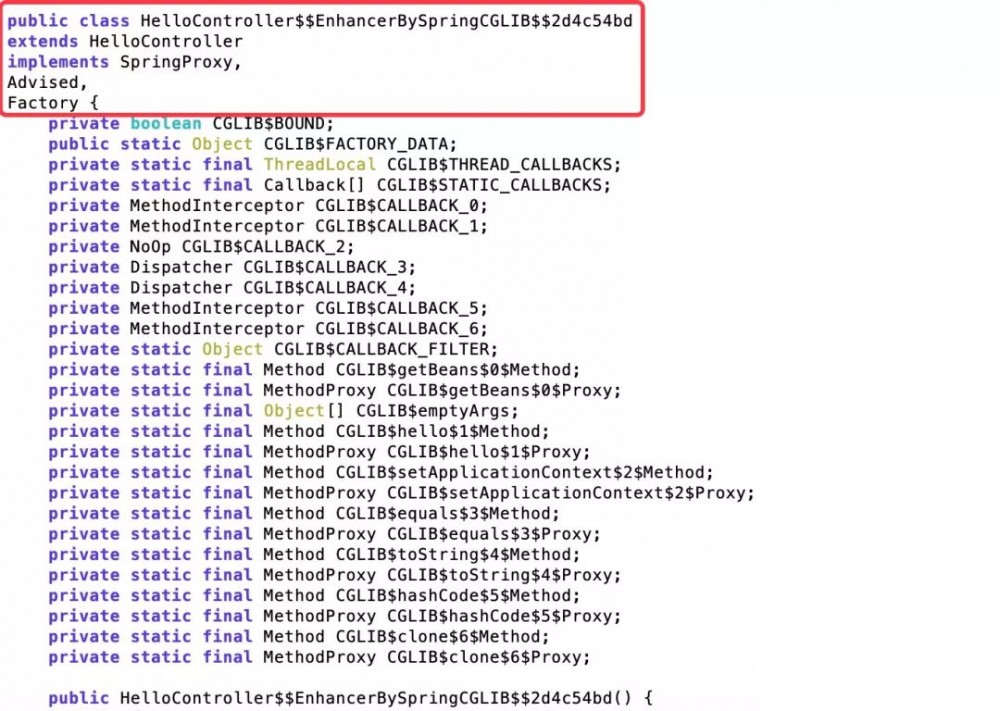The width and height of the screenshot is (1000, 711).
Task: Click the 'Factory {' line
Action: pos(53,103)
